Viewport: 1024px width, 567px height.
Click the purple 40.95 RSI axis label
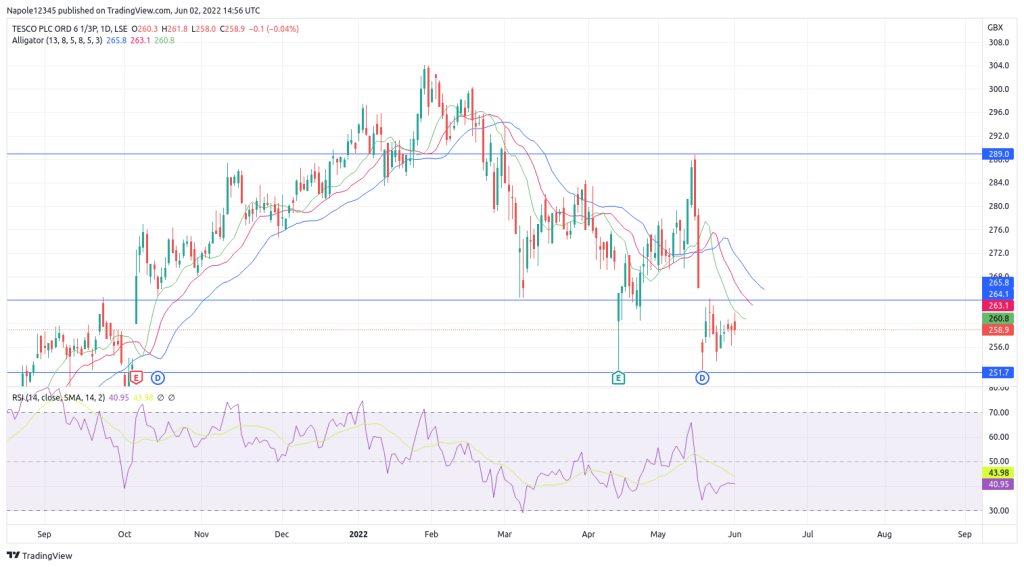click(x=999, y=484)
